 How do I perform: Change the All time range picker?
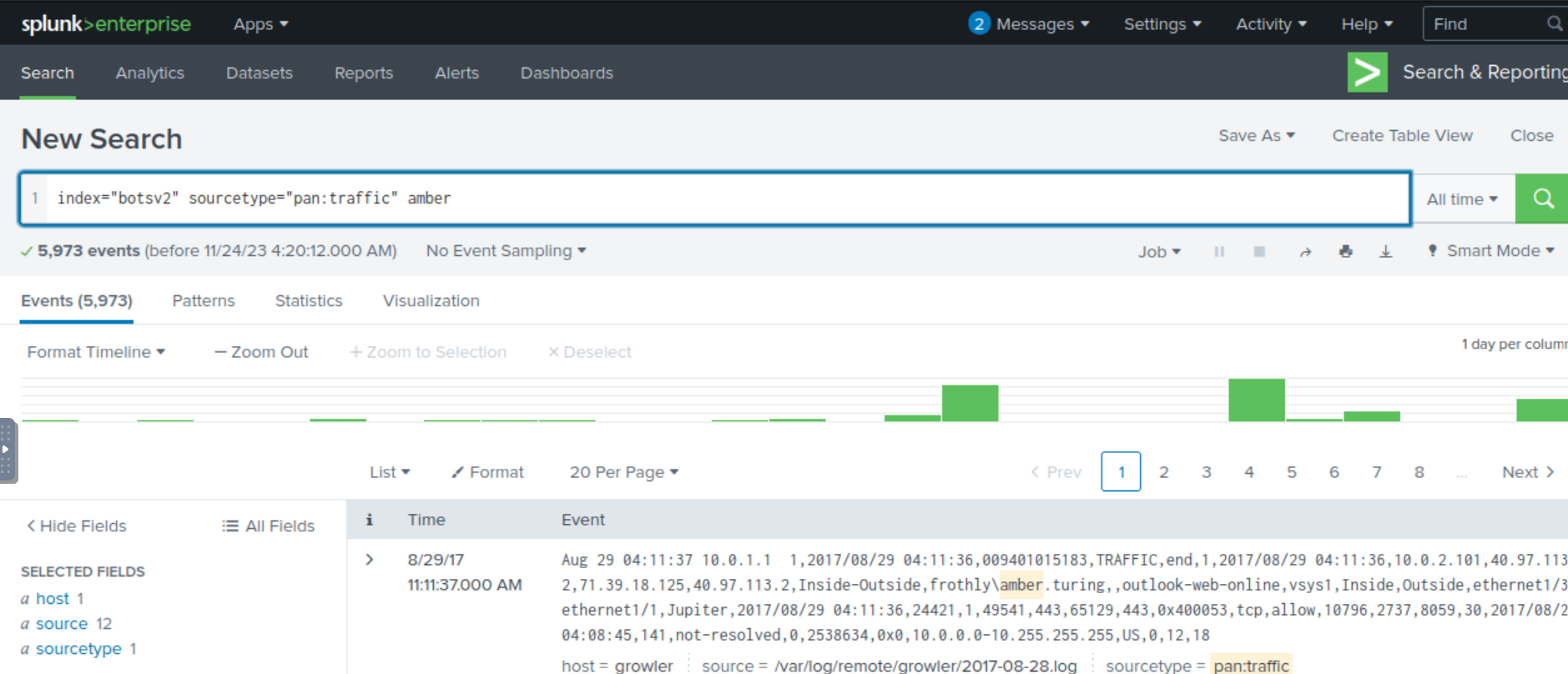tap(1462, 199)
